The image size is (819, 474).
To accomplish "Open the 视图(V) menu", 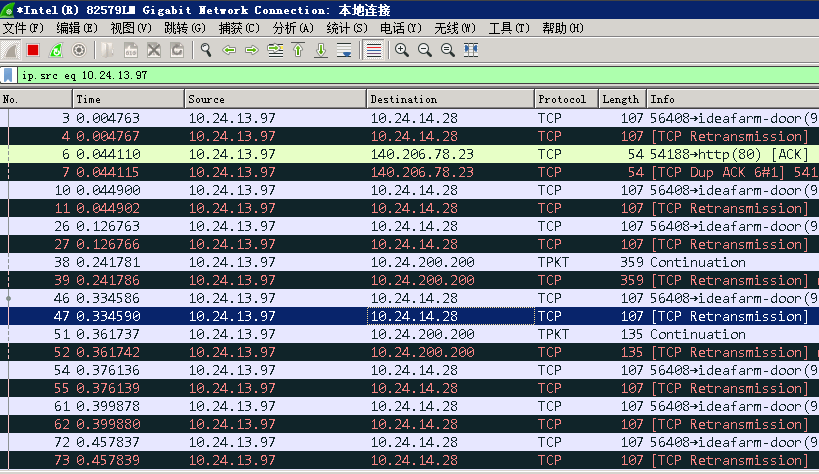I will tap(131, 28).
